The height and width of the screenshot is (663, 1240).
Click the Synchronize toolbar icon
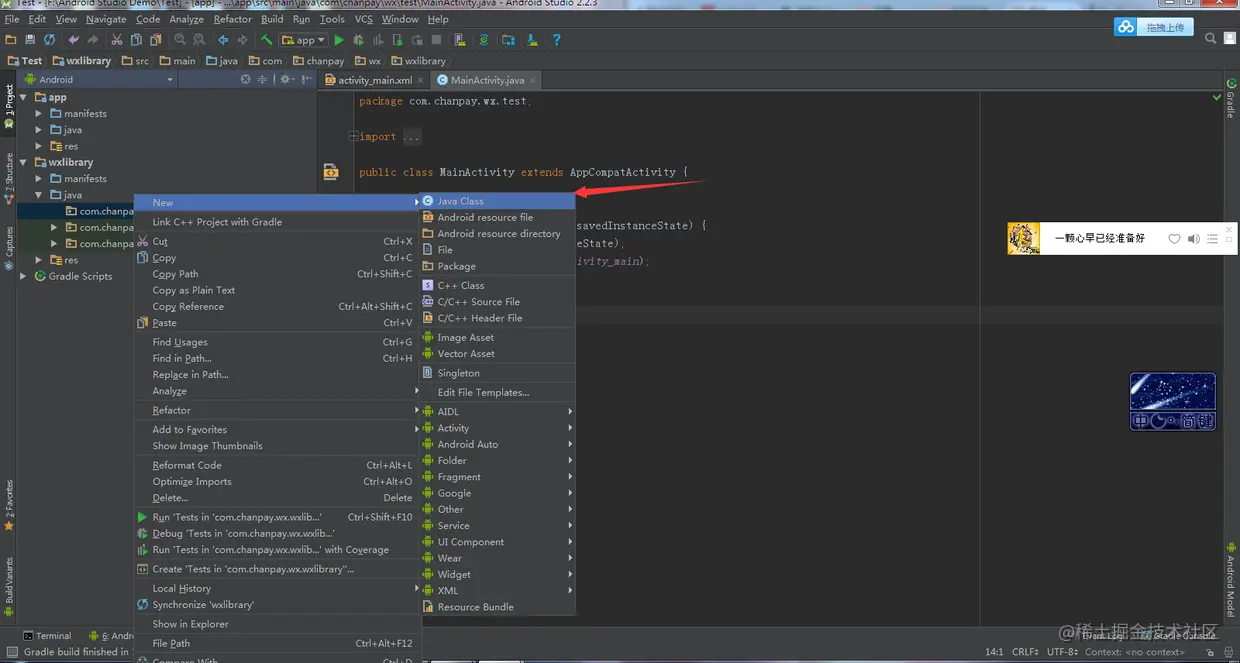49,40
